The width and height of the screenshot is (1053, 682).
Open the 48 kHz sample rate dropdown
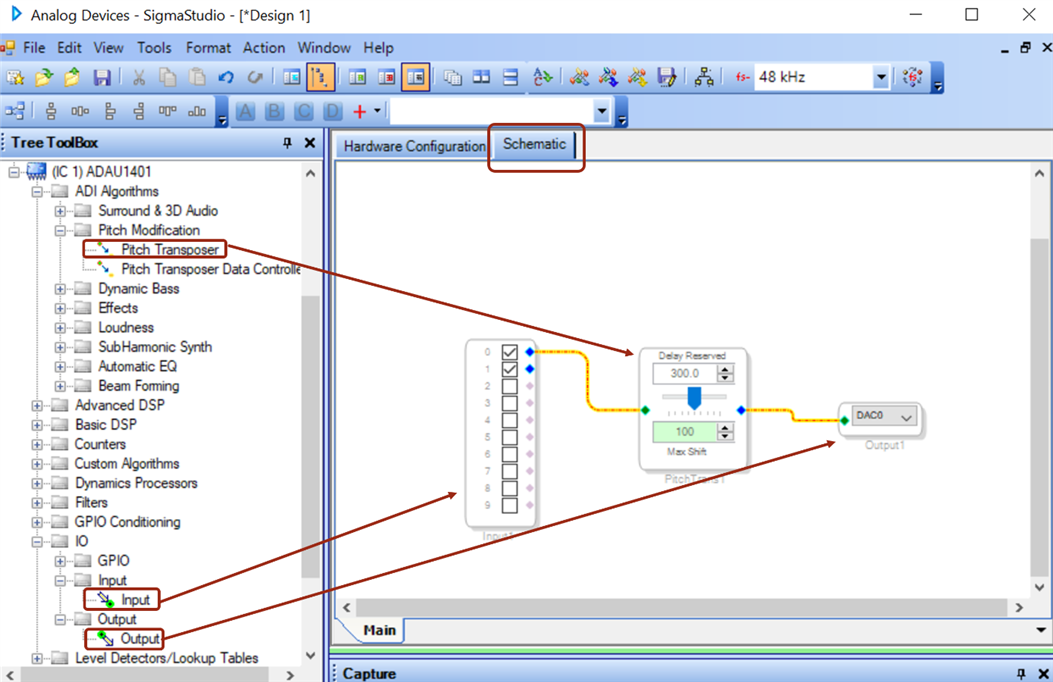(x=880, y=77)
